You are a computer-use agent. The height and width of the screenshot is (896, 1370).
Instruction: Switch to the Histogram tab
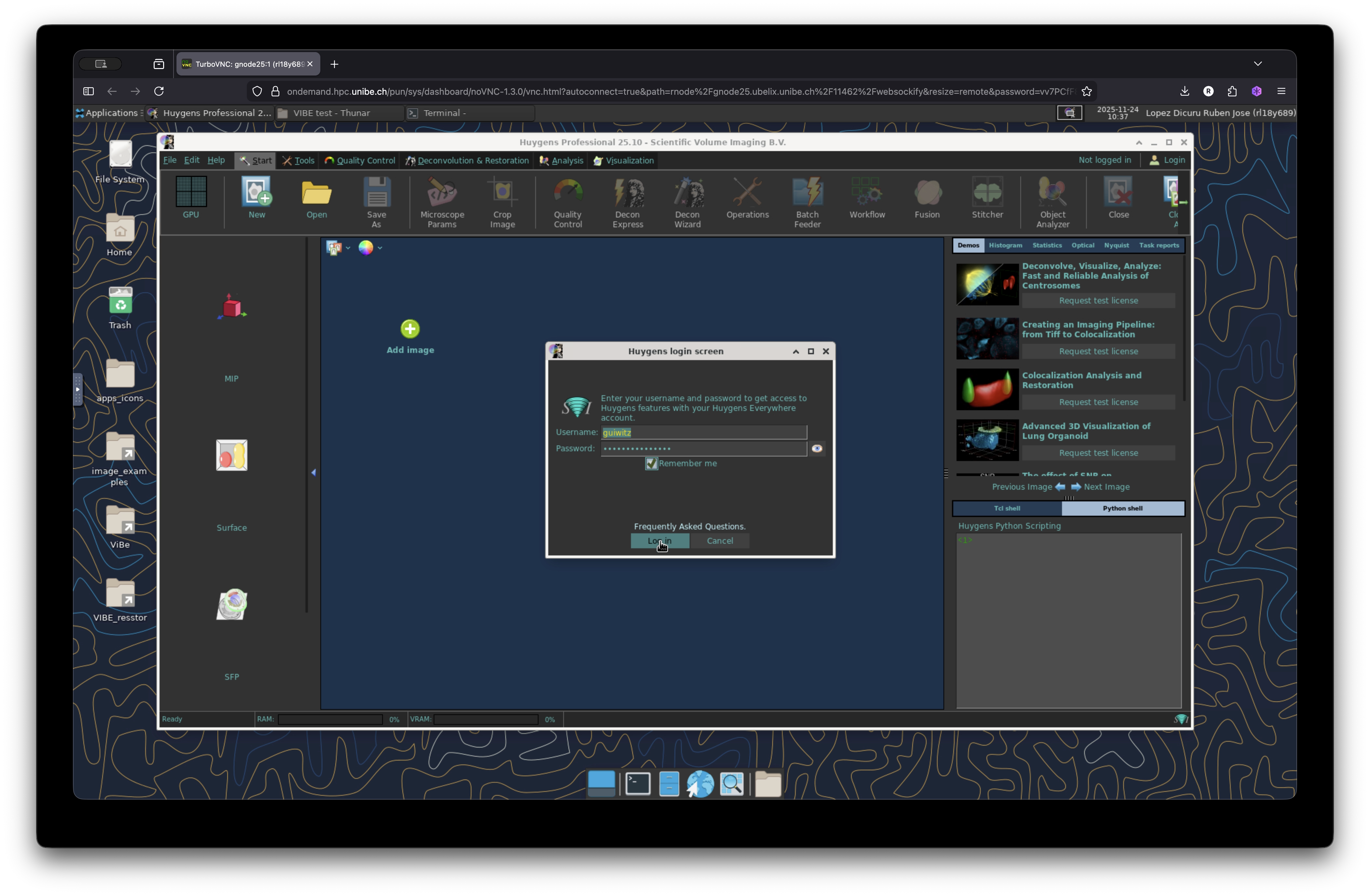click(1005, 245)
